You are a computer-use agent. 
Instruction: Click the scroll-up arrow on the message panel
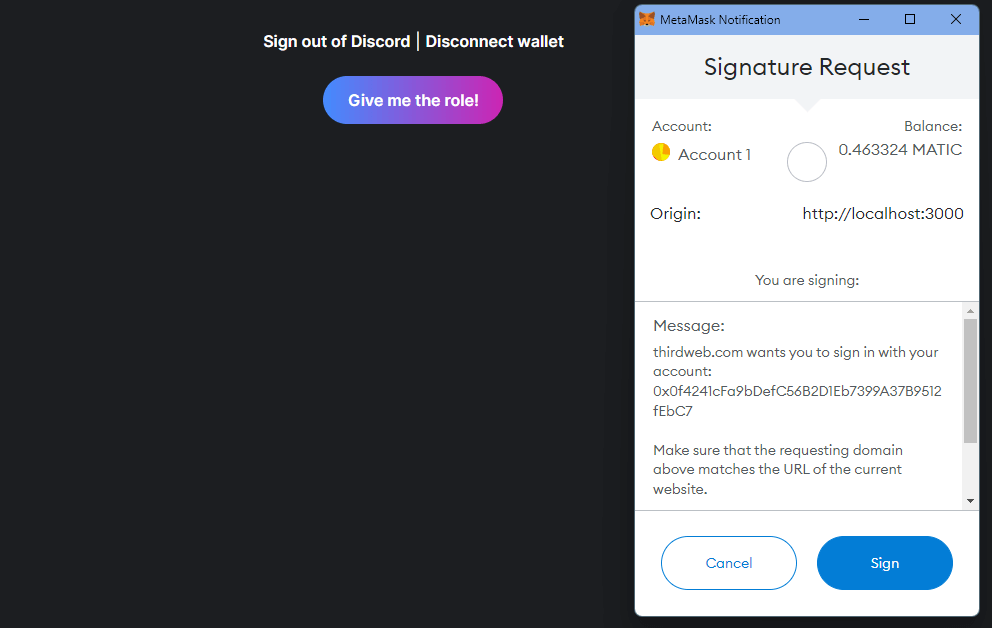point(972,311)
